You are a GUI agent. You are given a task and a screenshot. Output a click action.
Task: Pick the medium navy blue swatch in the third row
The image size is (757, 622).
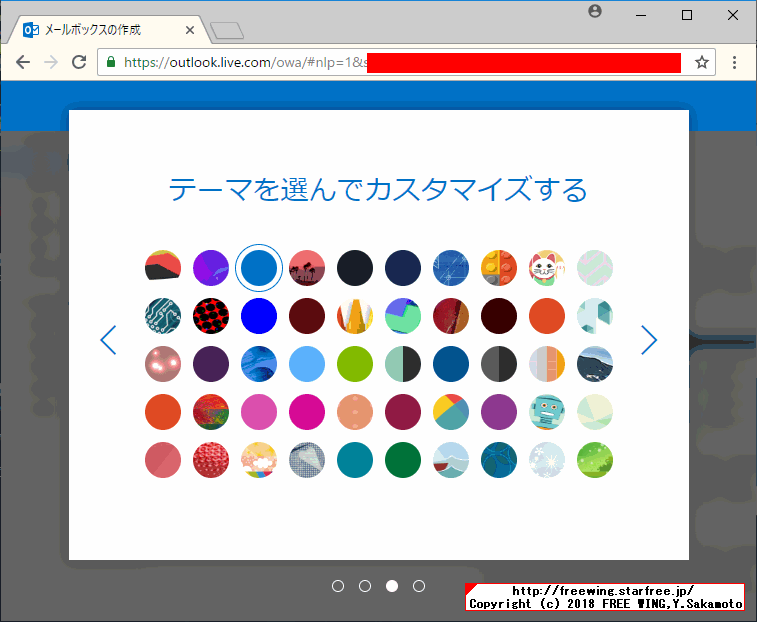tap(451, 364)
